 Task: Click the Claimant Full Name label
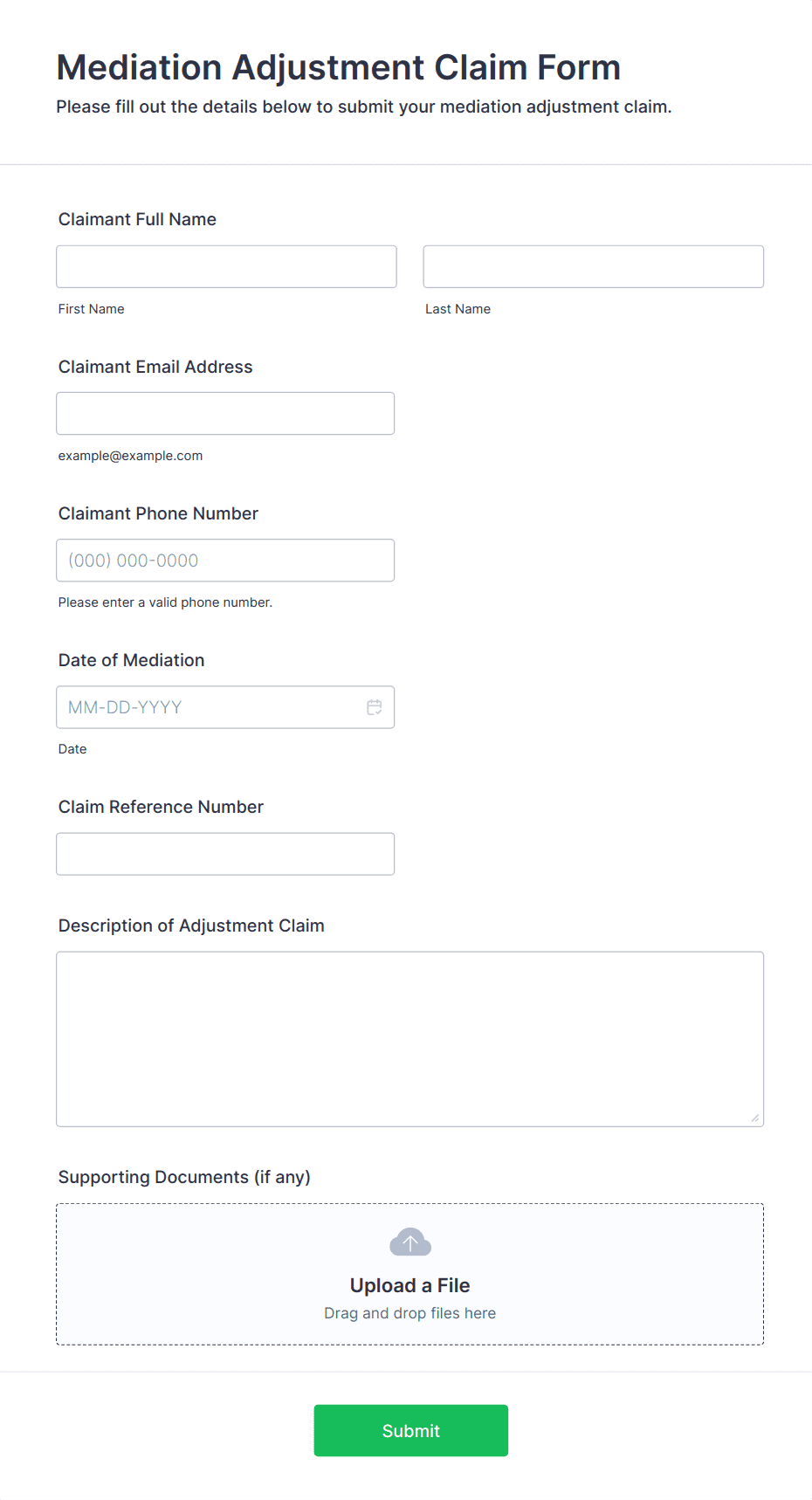click(x=137, y=219)
